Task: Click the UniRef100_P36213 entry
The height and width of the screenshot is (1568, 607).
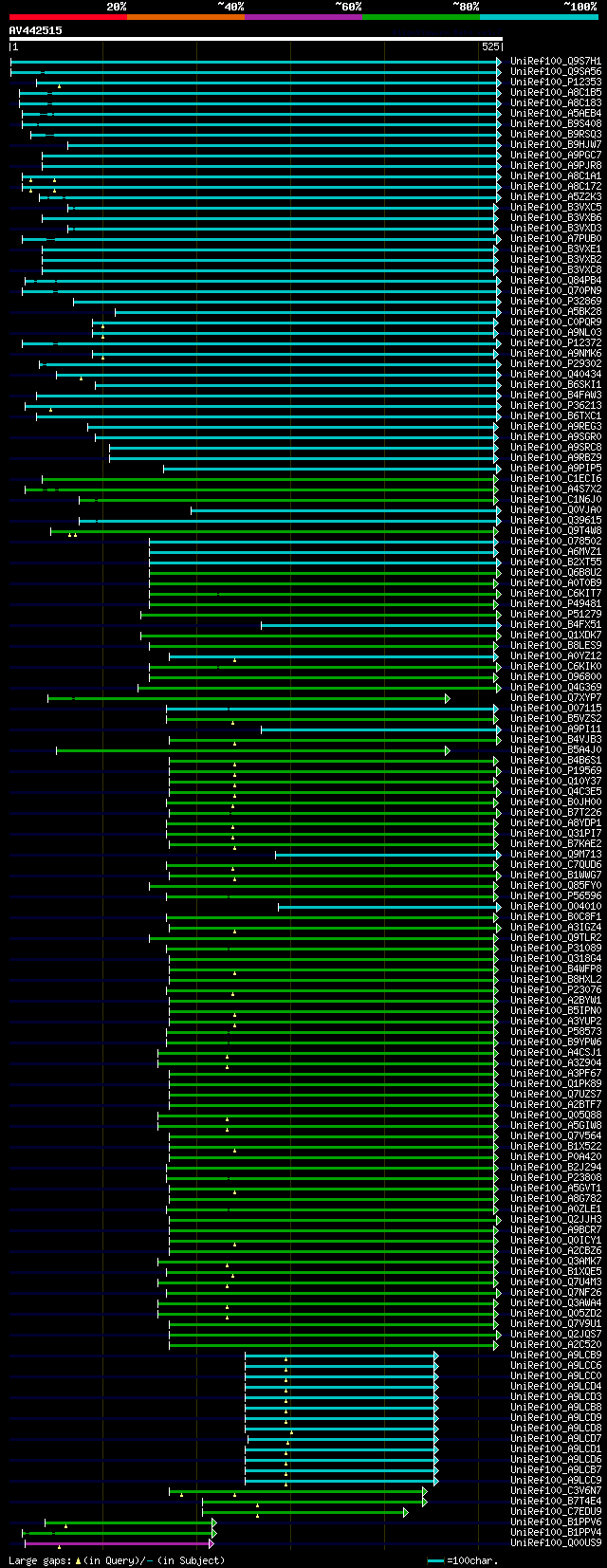Action: tap(556, 406)
